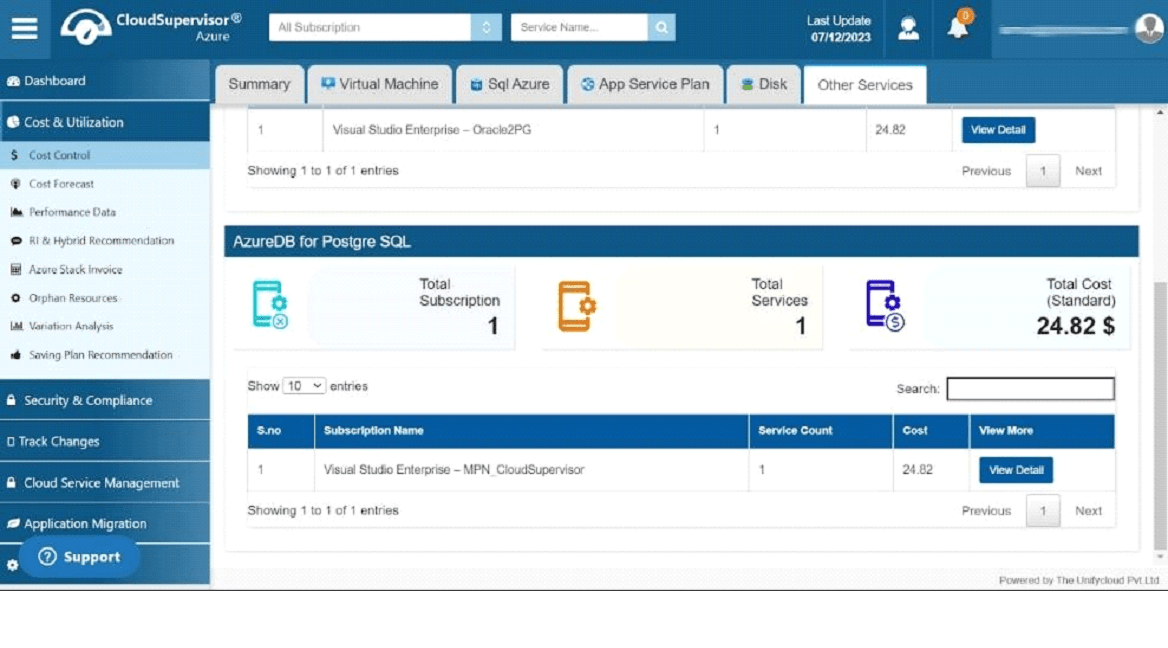
Task: Click the orange Total Services icon
Action: [x=577, y=305]
